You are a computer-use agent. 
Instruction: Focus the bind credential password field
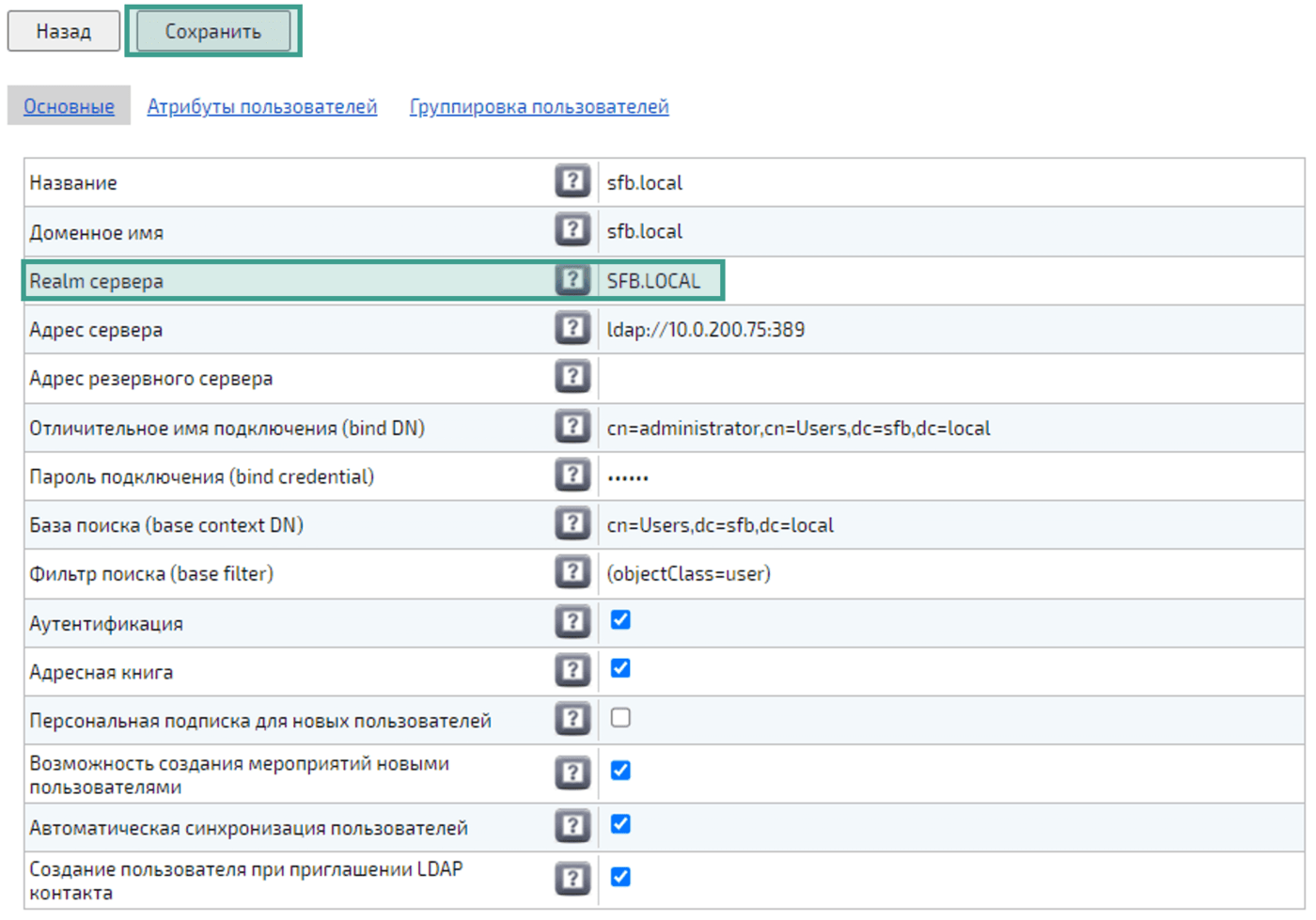[x=949, y=476]
